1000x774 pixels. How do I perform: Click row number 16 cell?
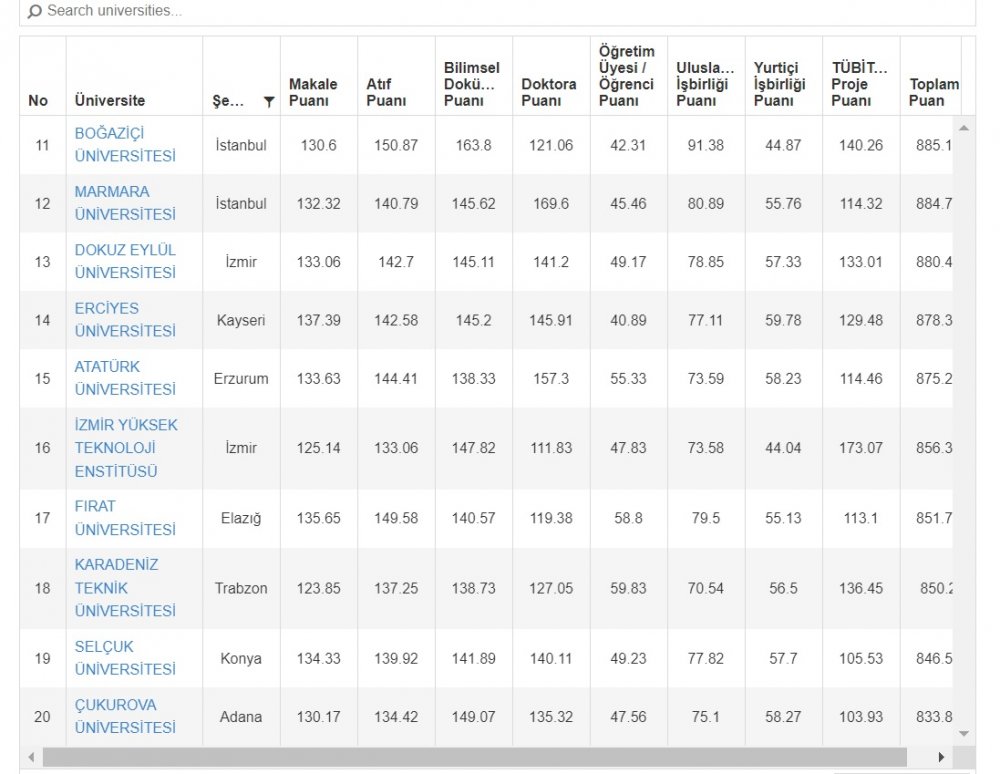tap(42, 448)
